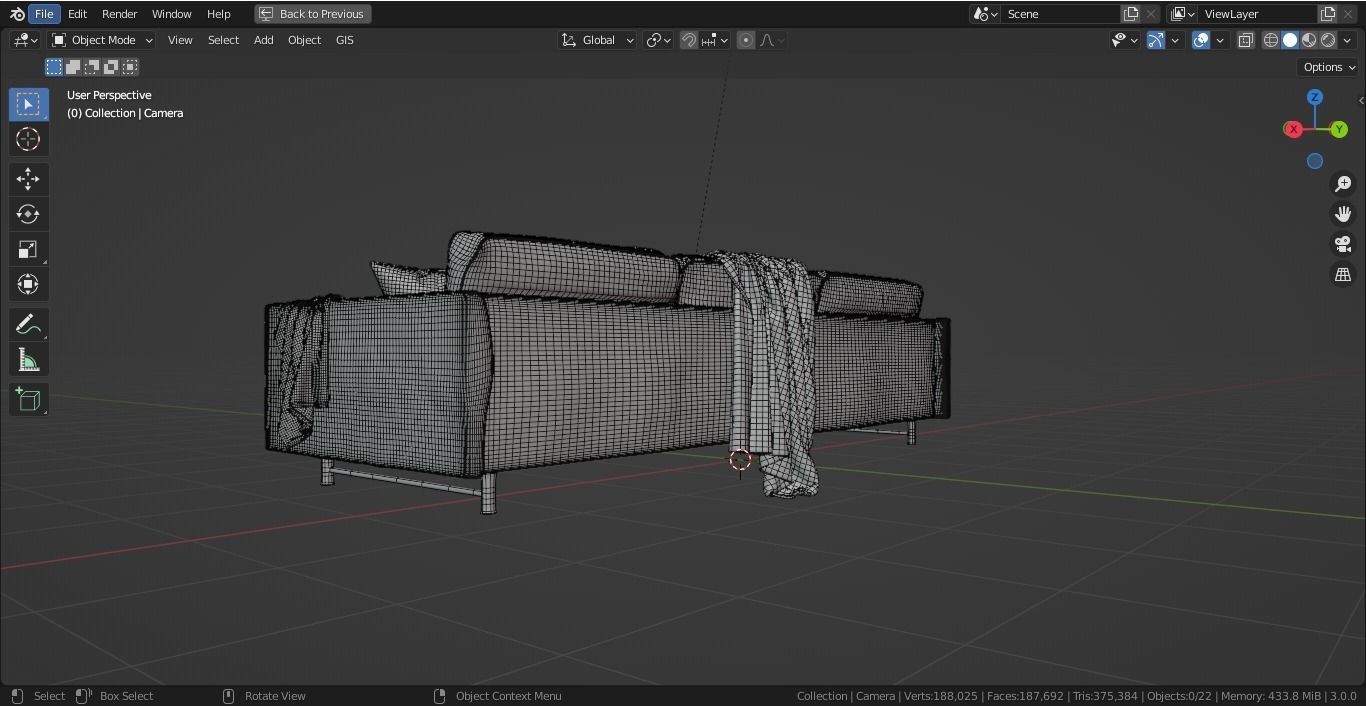Click the green Y axis gizmo ball
1366x706 pixels.
click(1339, 129)
